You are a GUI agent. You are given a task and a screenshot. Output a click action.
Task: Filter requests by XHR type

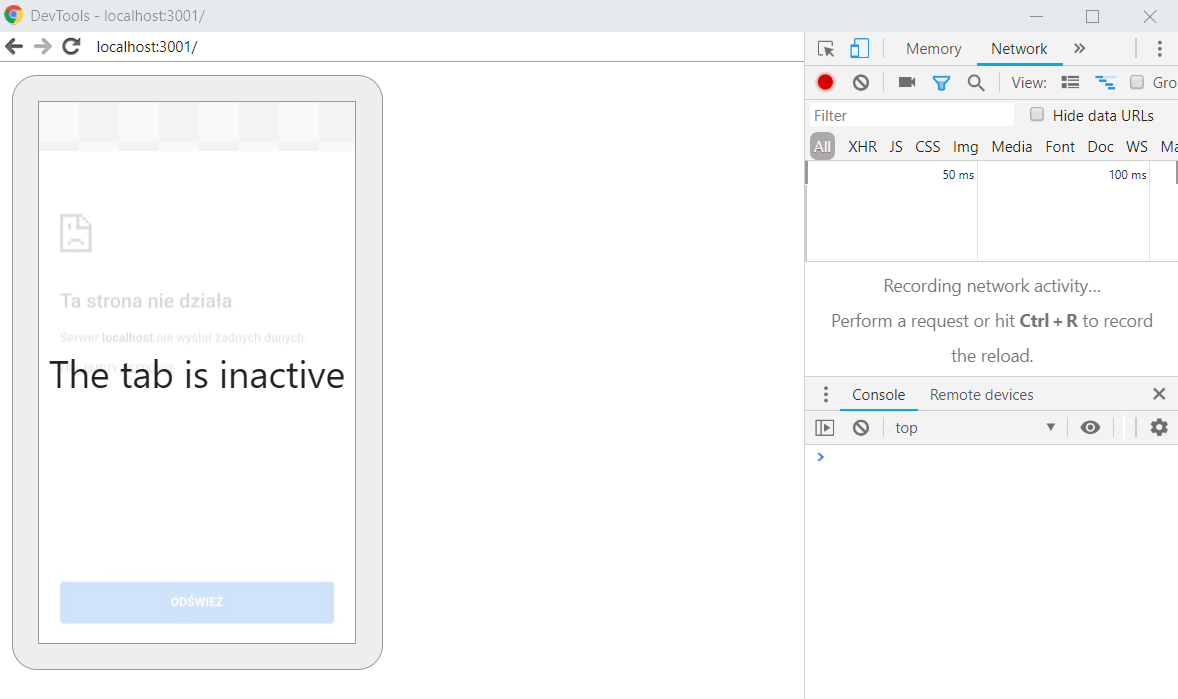point(862,147)
